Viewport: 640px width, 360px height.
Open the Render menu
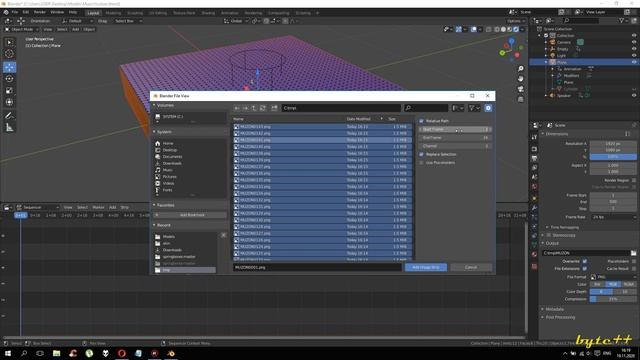[x=40, y=12]
